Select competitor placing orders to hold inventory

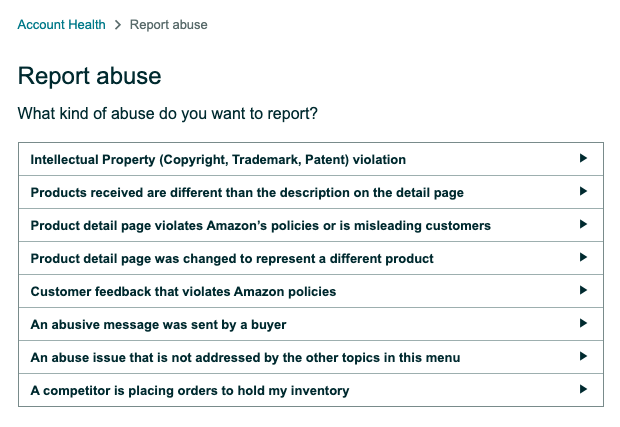pos(190,391)
